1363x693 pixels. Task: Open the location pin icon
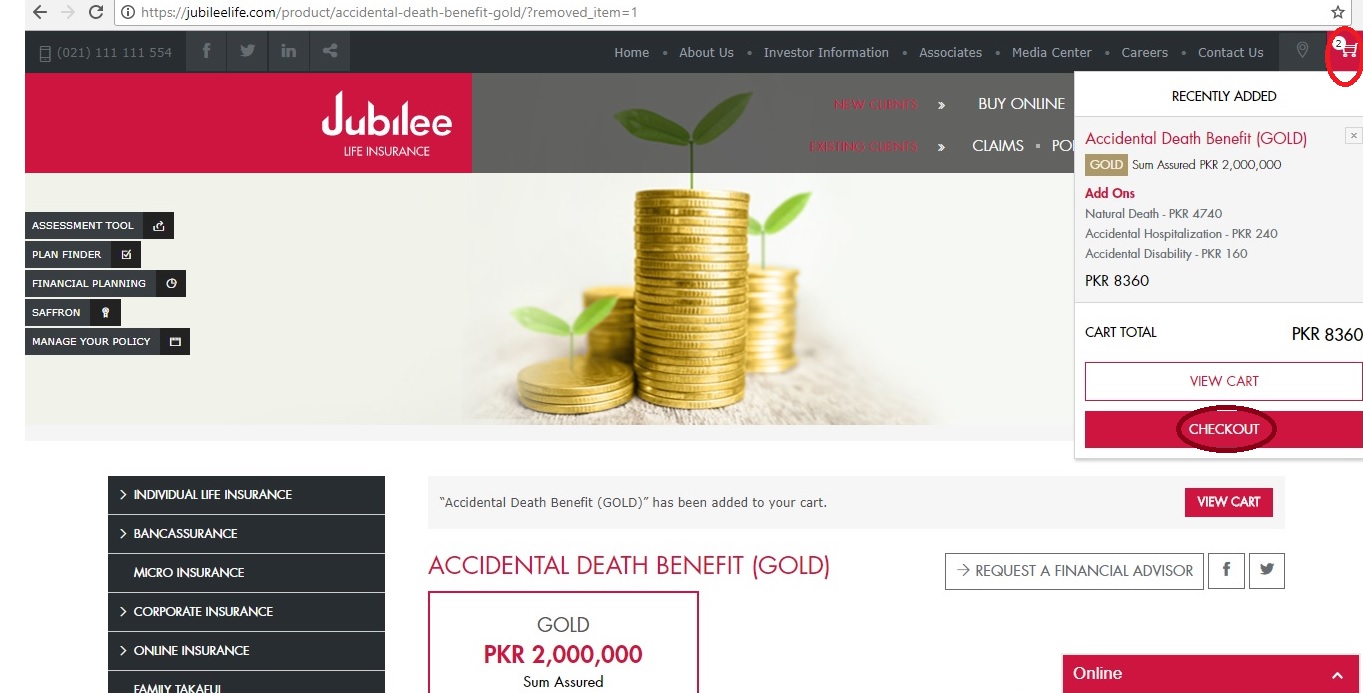[1301, 51]
